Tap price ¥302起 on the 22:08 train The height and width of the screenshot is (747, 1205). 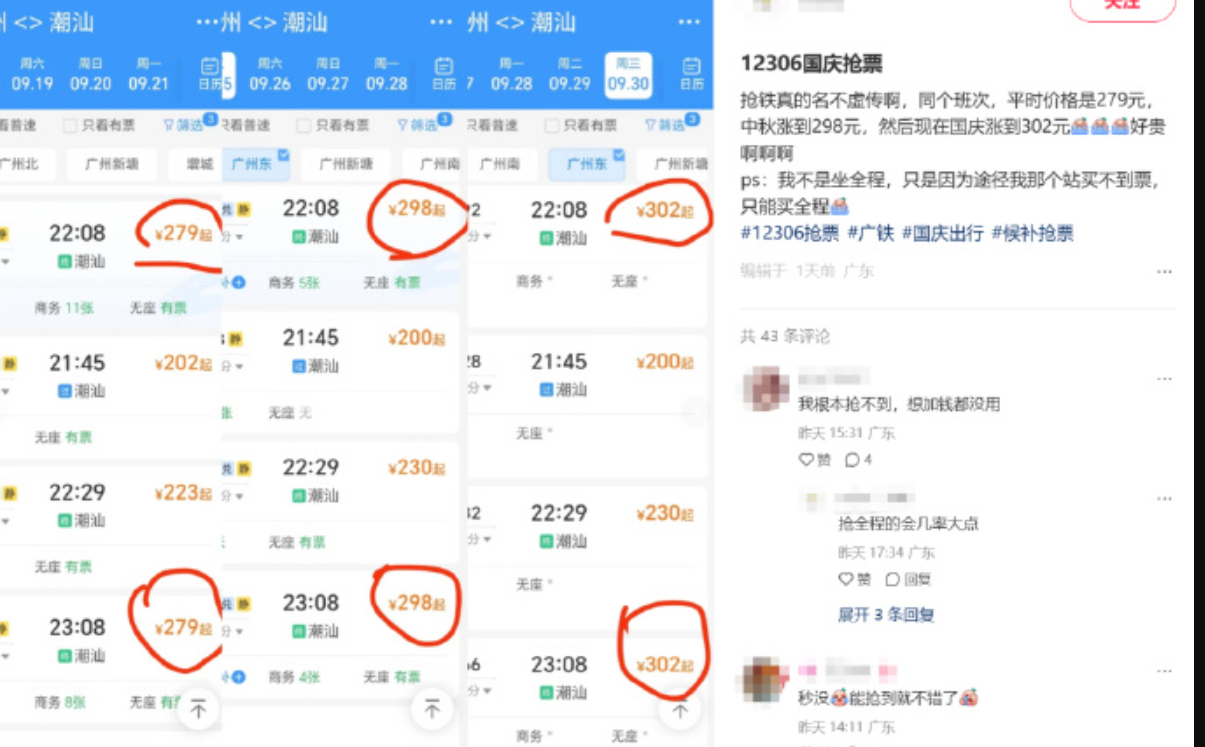665,211
